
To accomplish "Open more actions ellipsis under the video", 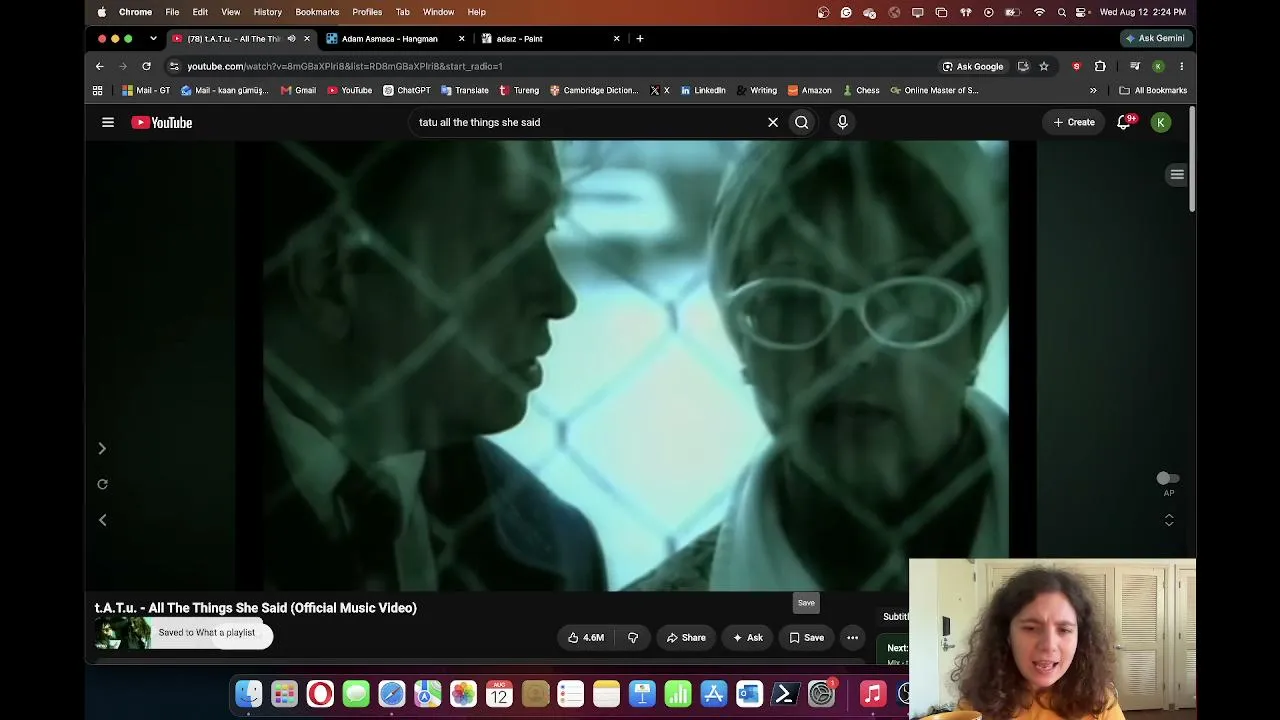I will click(x=853, y=637).
